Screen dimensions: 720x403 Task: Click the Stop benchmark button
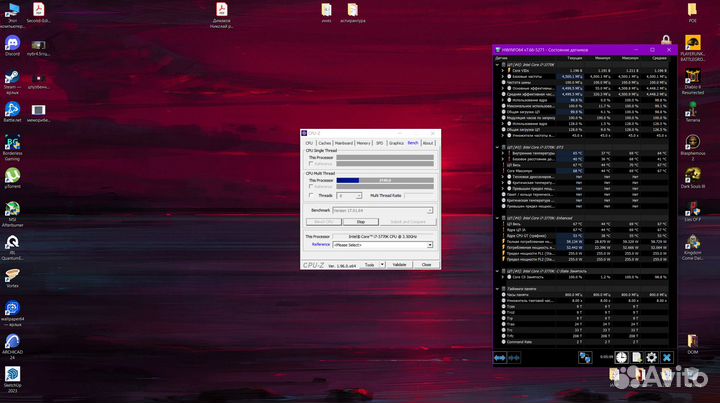(361, 222)
